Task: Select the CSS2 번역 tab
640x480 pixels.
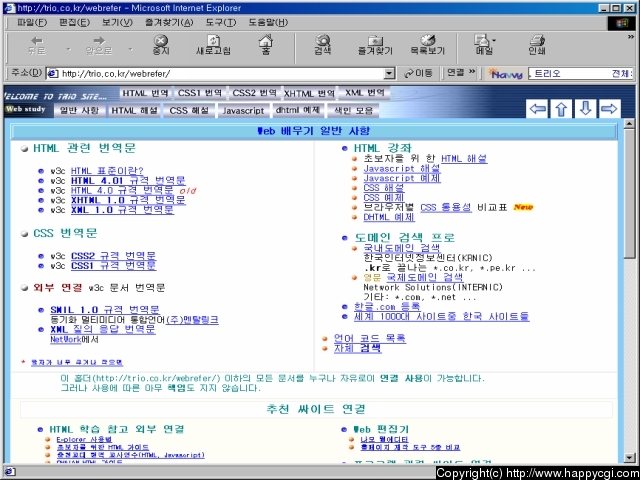Action: coord(254,93)
